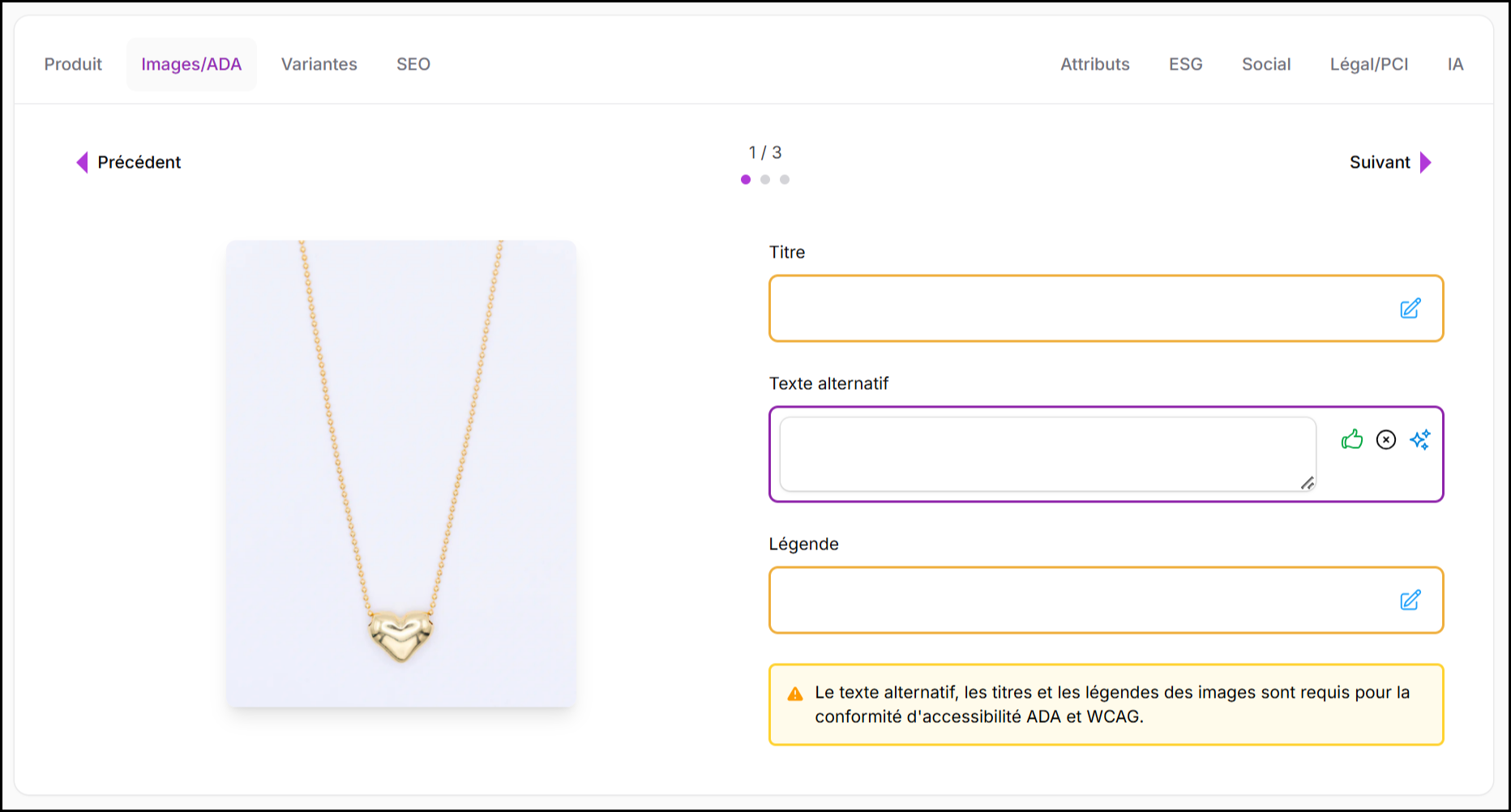Open the SEO tab
Viewport: 1511px width, 812px height.
click(x=413, y=65)
